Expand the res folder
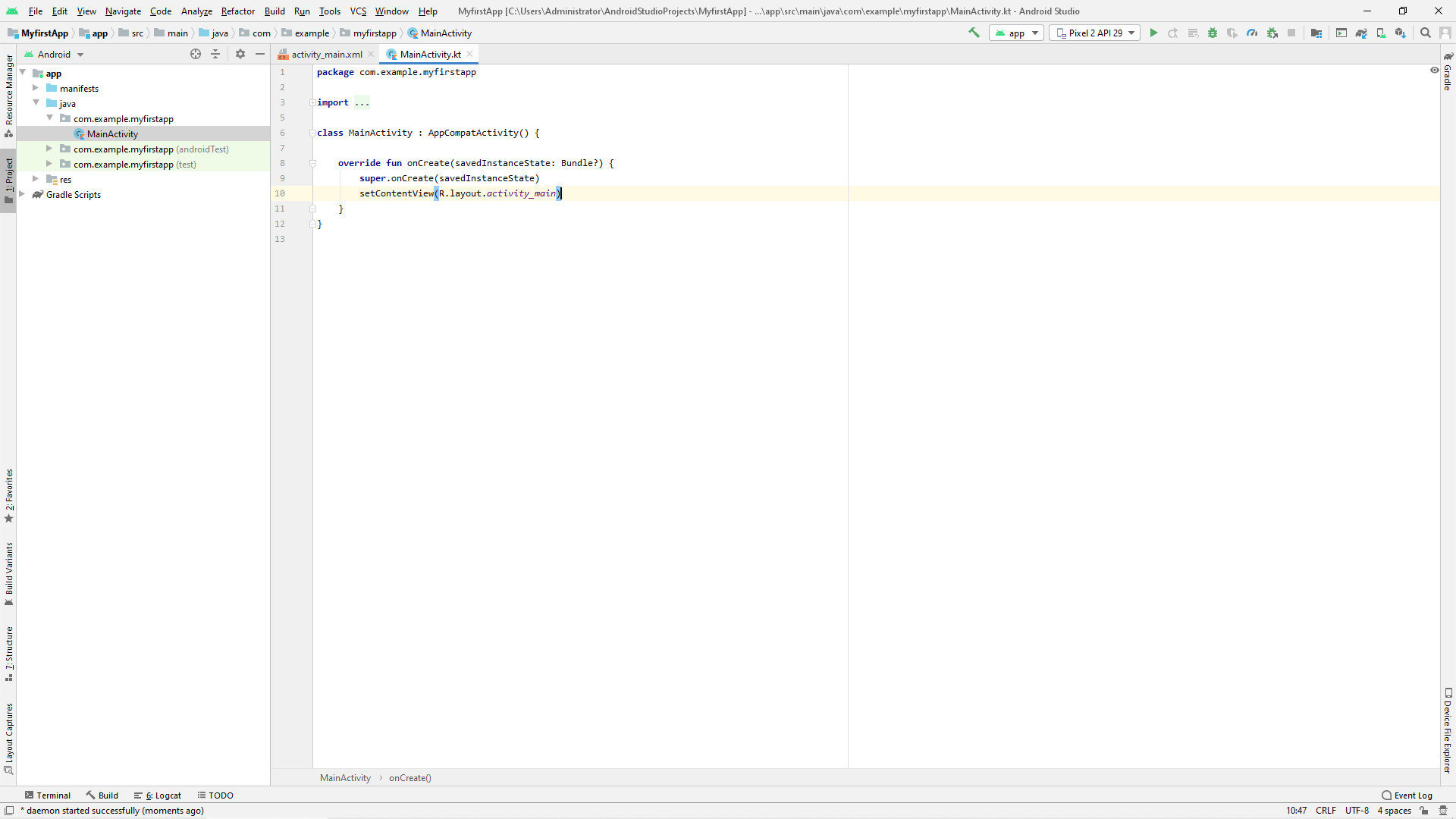Screen dimensions: 1456x819 [36, 179]
